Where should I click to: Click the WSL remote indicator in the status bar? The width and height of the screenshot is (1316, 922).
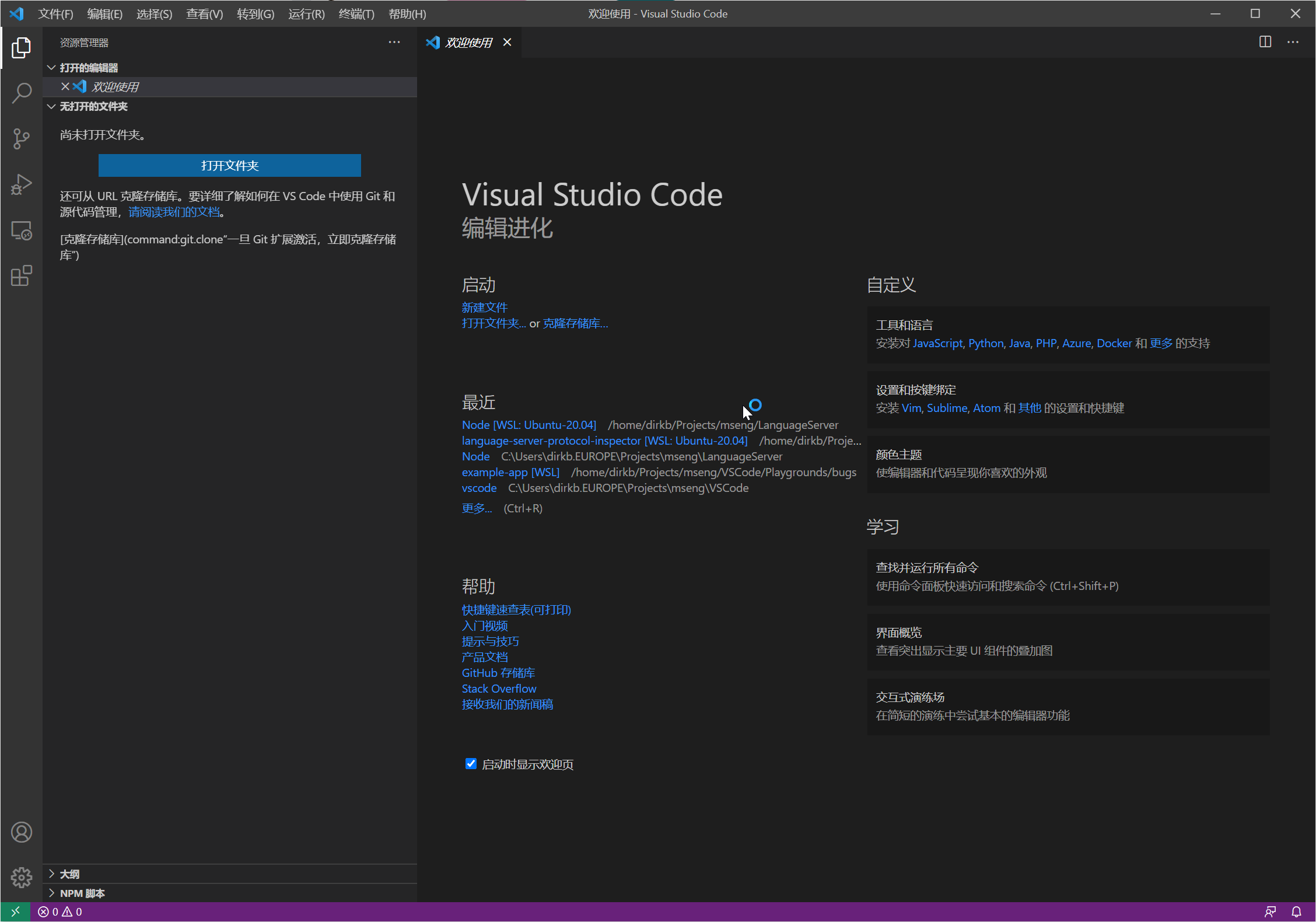click(x=15, y=911)
